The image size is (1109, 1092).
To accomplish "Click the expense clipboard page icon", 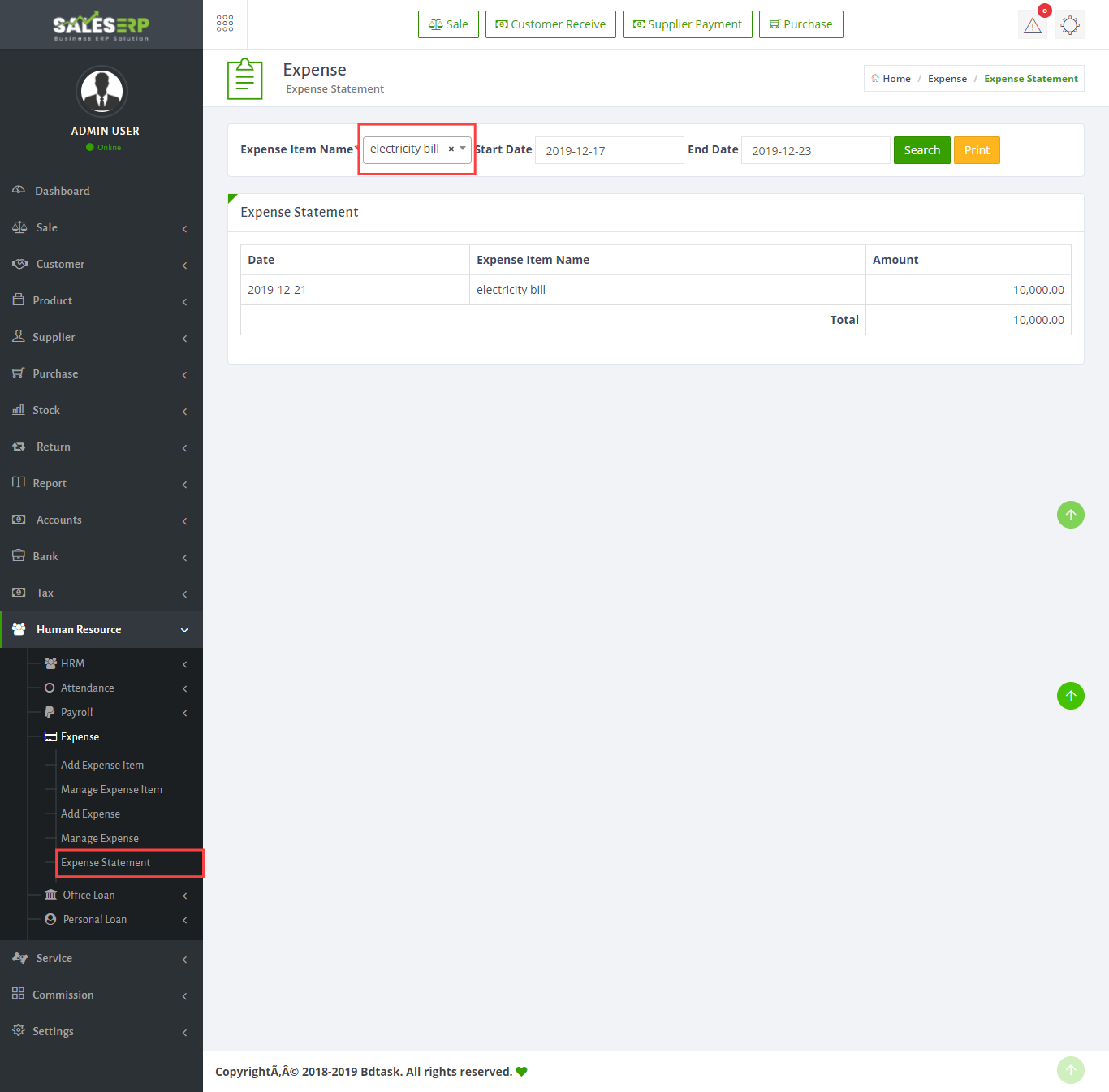I will tap(244, 79).
